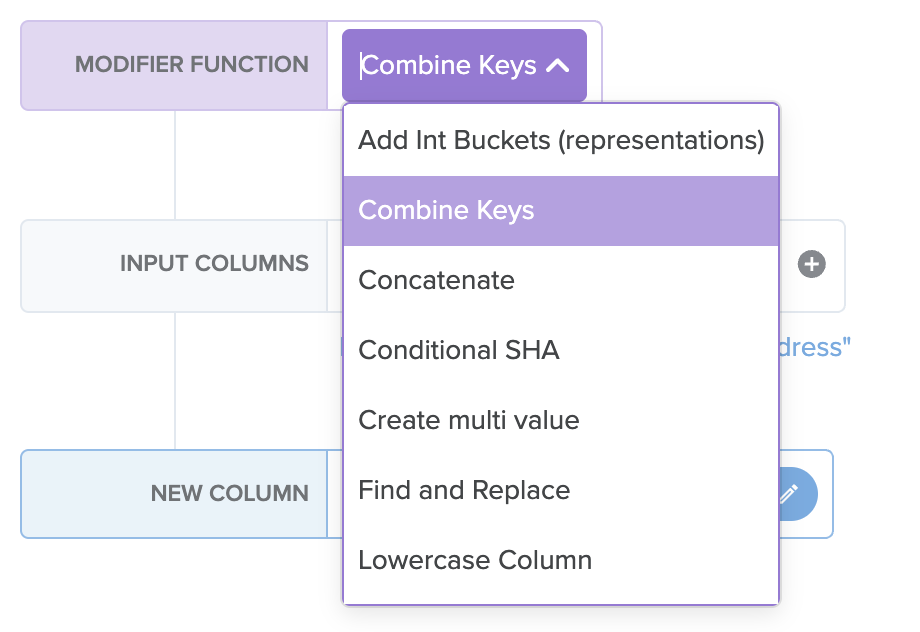Focus the New Column name field
The image size is (920, 632).
click(x=336, y=494)
